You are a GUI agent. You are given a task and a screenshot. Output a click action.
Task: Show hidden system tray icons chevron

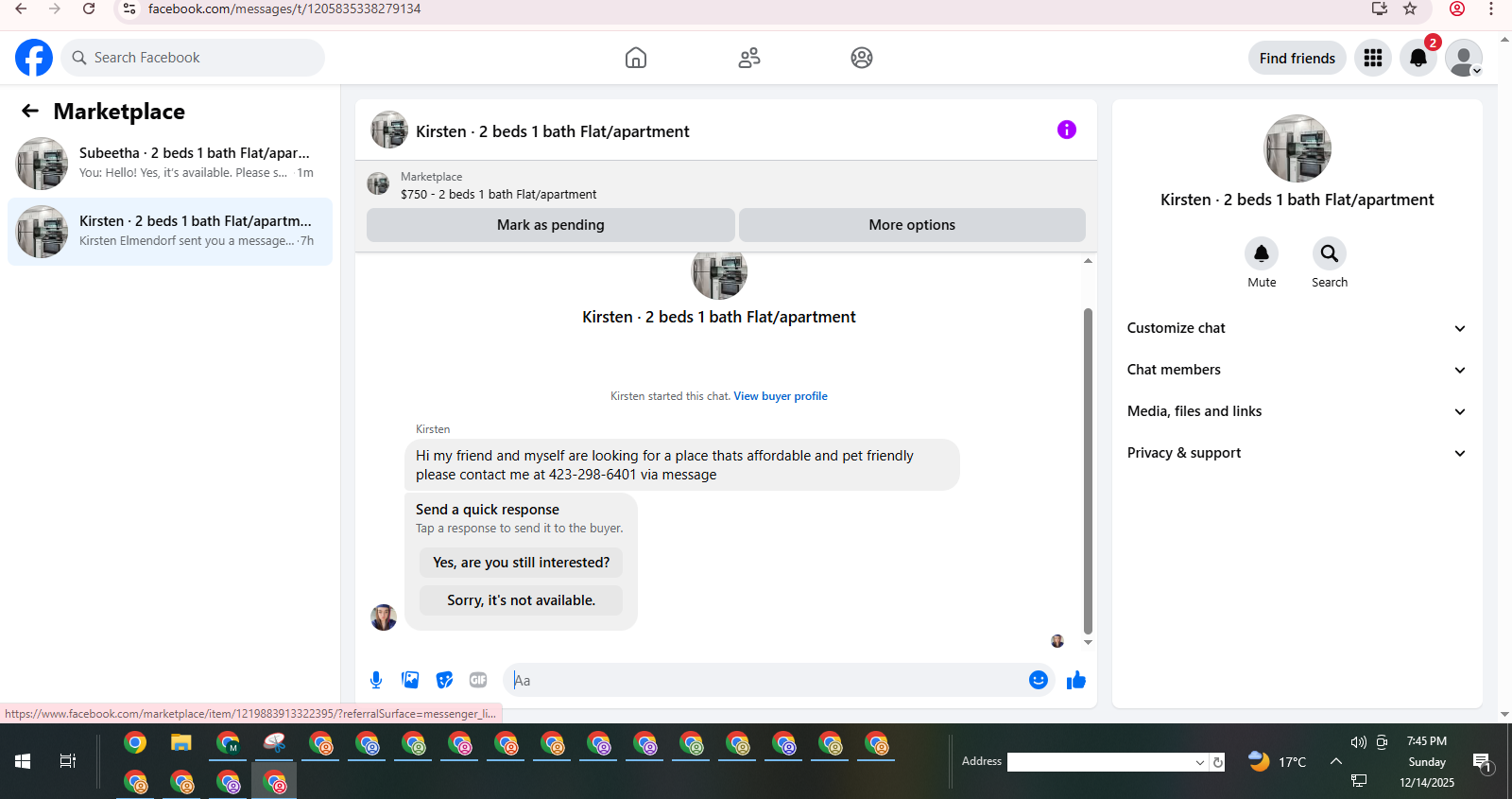[1336, 761]
